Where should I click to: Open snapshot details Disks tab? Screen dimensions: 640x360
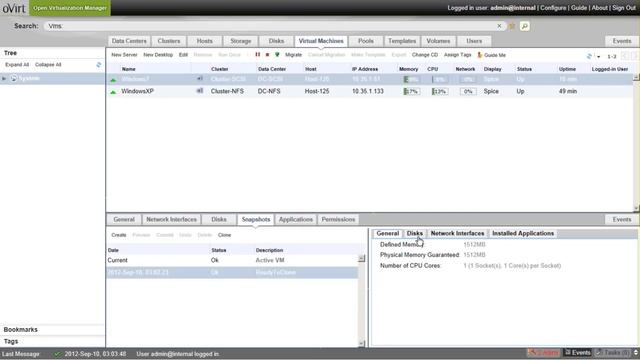point(415,233)
